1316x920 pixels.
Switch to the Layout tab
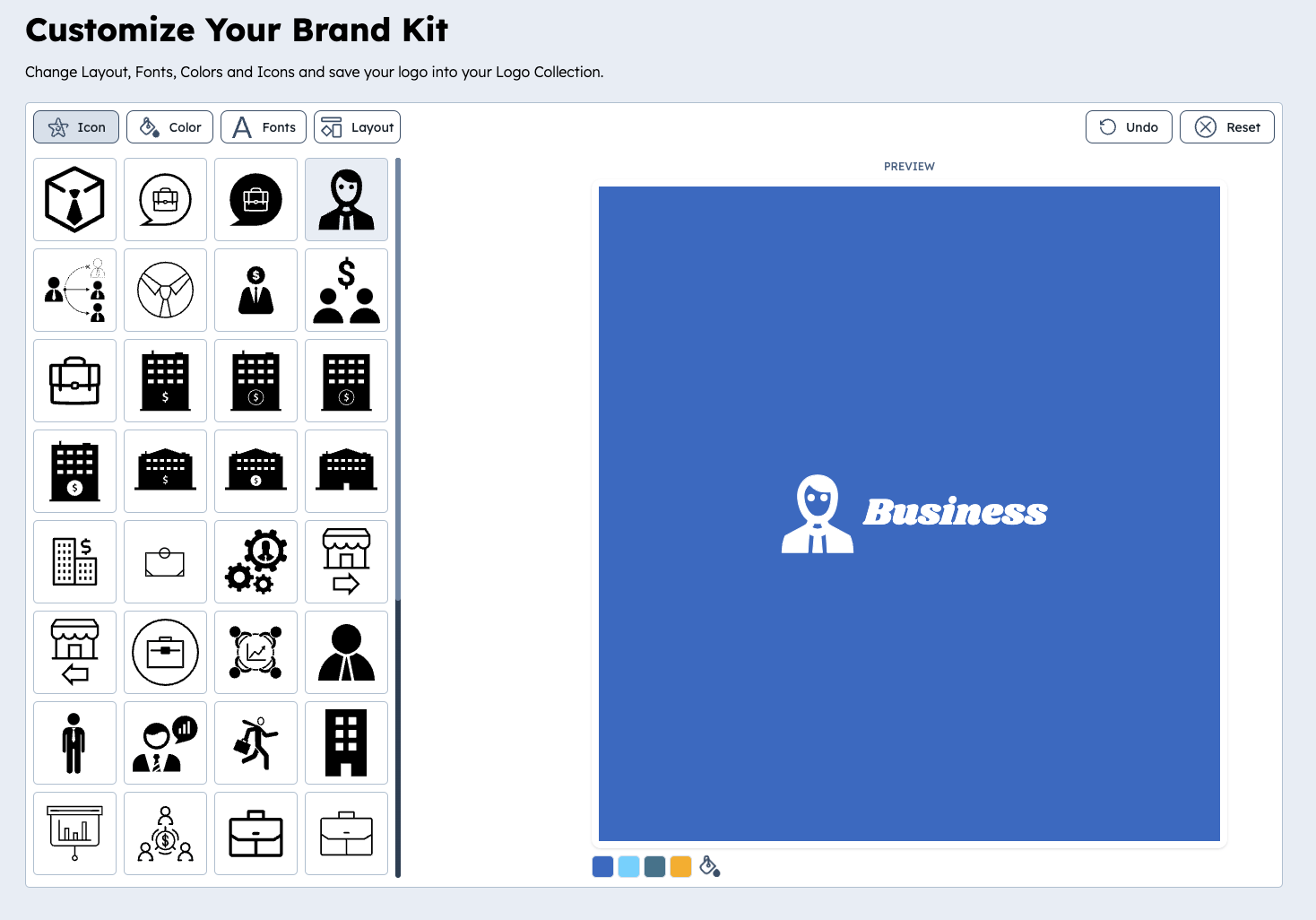click(x=357, y=127)
